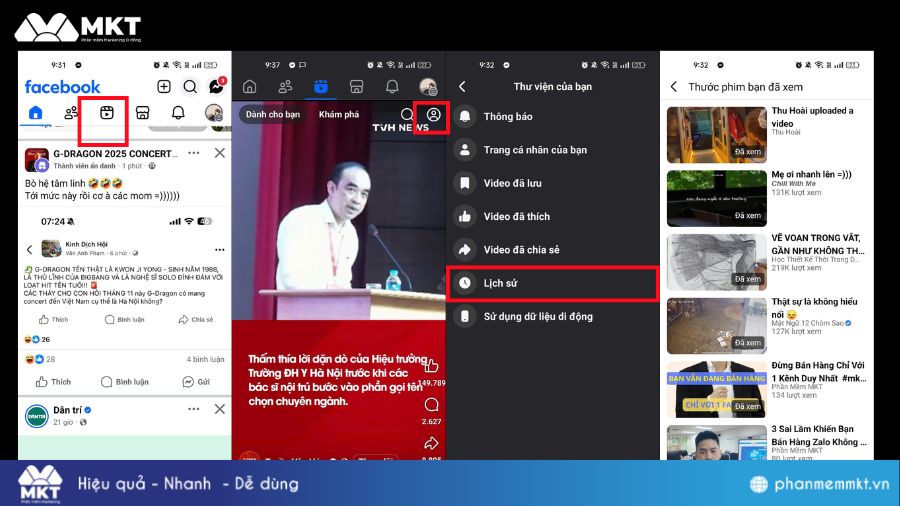Image resolution: width=900 pixels, height=506 pixels.
Task: Open options for the Dân trí post
Action: click(193, 409)
